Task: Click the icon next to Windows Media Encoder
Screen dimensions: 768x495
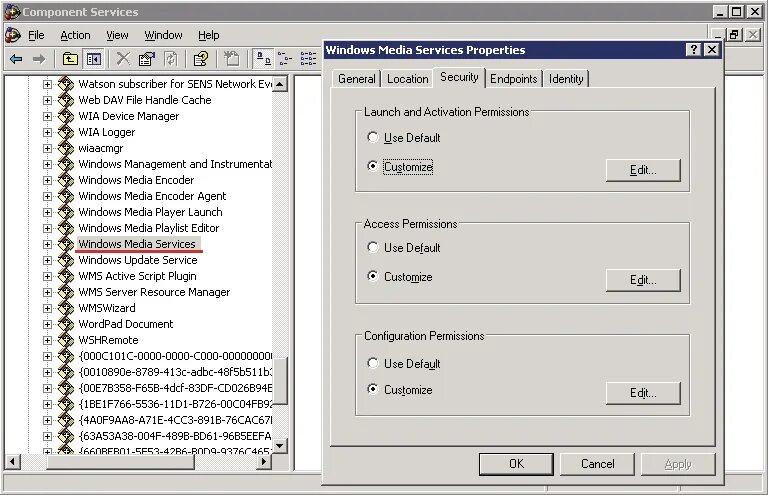Action: pyautogui.click(x=66, y=180)
